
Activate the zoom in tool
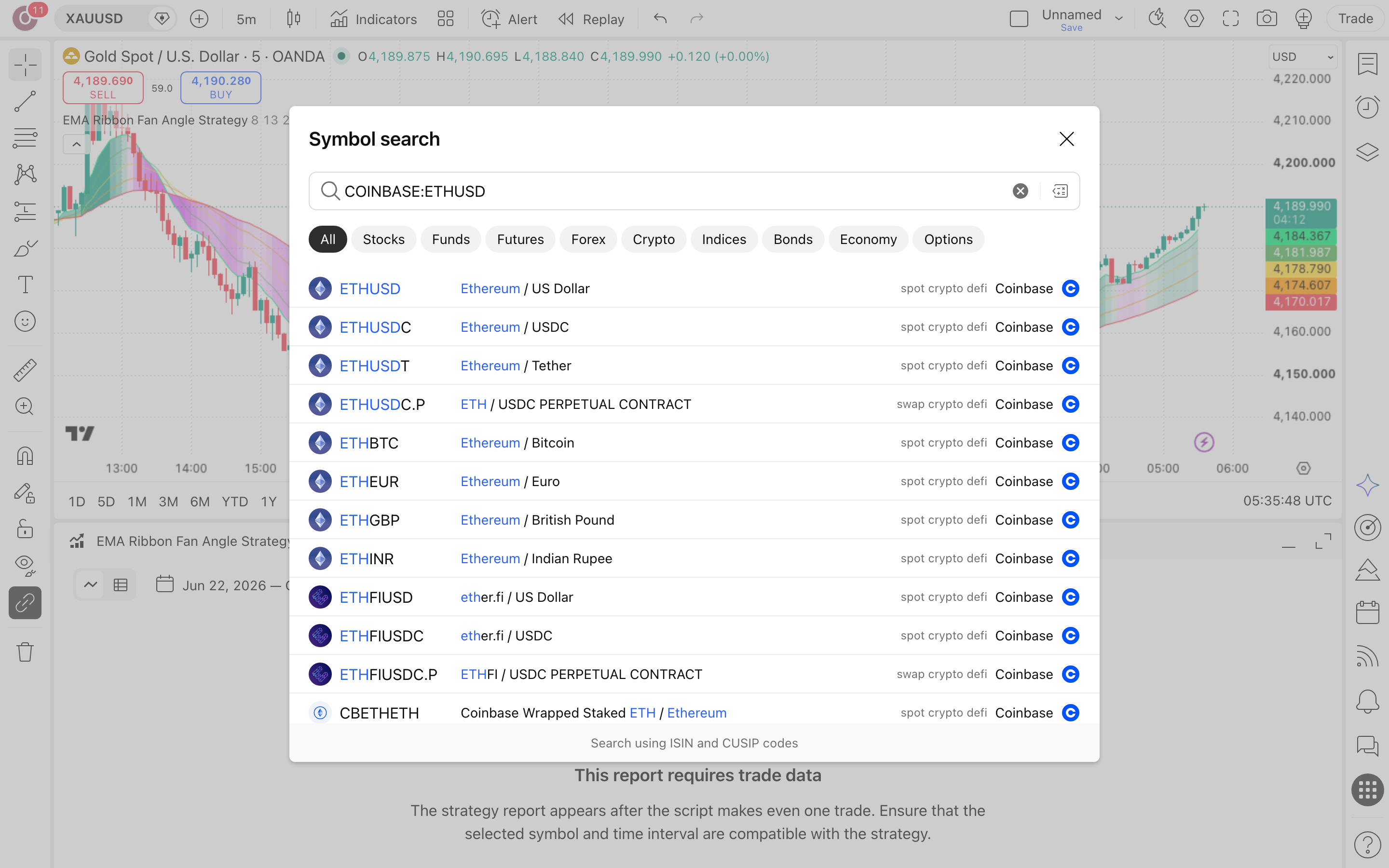(x=25, y=407)
